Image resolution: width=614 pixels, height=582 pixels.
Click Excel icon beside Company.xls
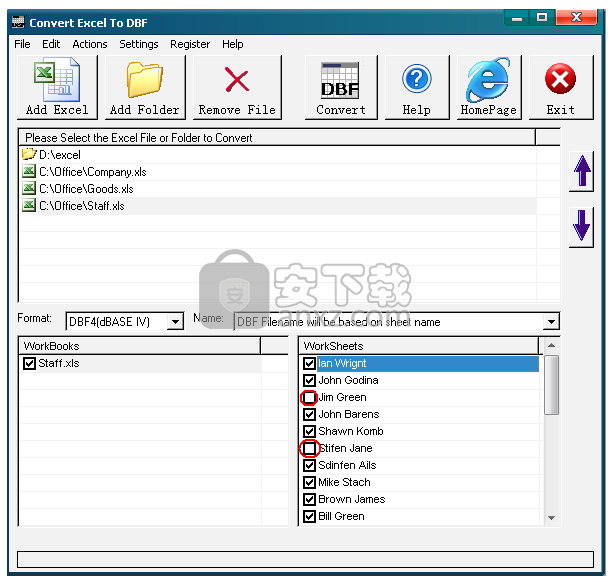29,171
